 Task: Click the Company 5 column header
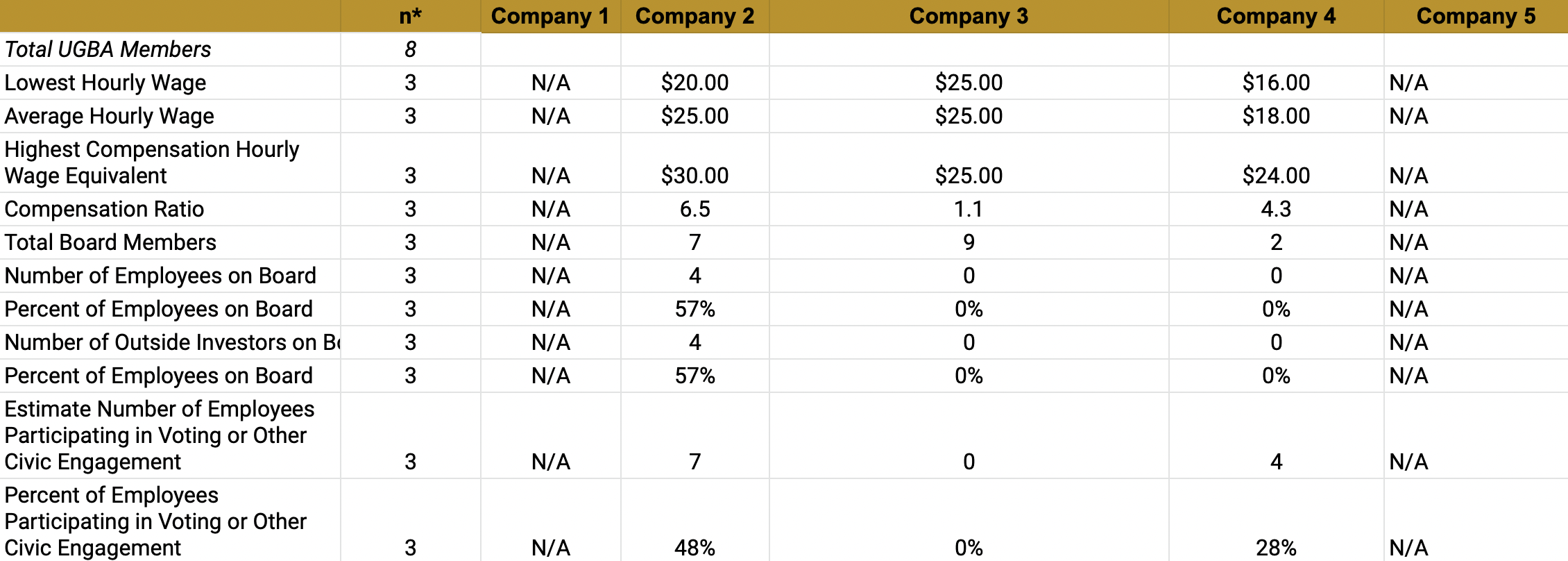[1476, 16]
